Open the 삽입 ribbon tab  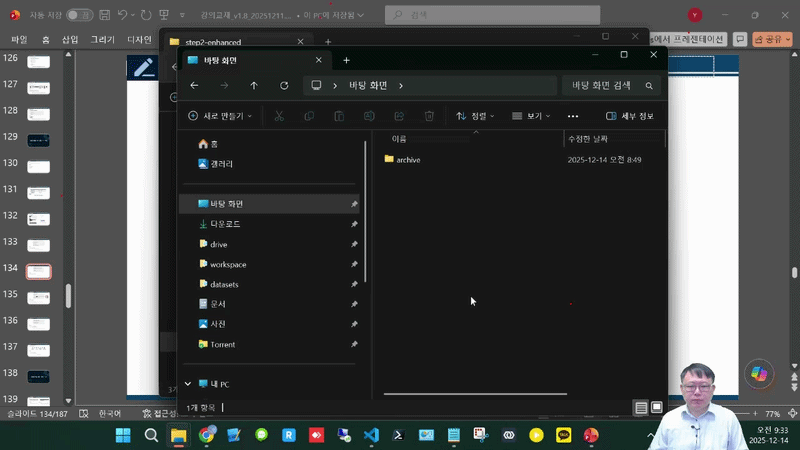(x=70, y=39)
